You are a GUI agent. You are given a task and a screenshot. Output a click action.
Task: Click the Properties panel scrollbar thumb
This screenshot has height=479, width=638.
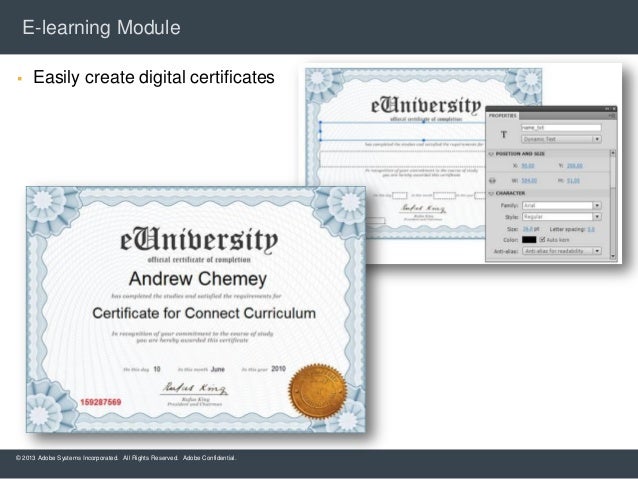[613, 173]
